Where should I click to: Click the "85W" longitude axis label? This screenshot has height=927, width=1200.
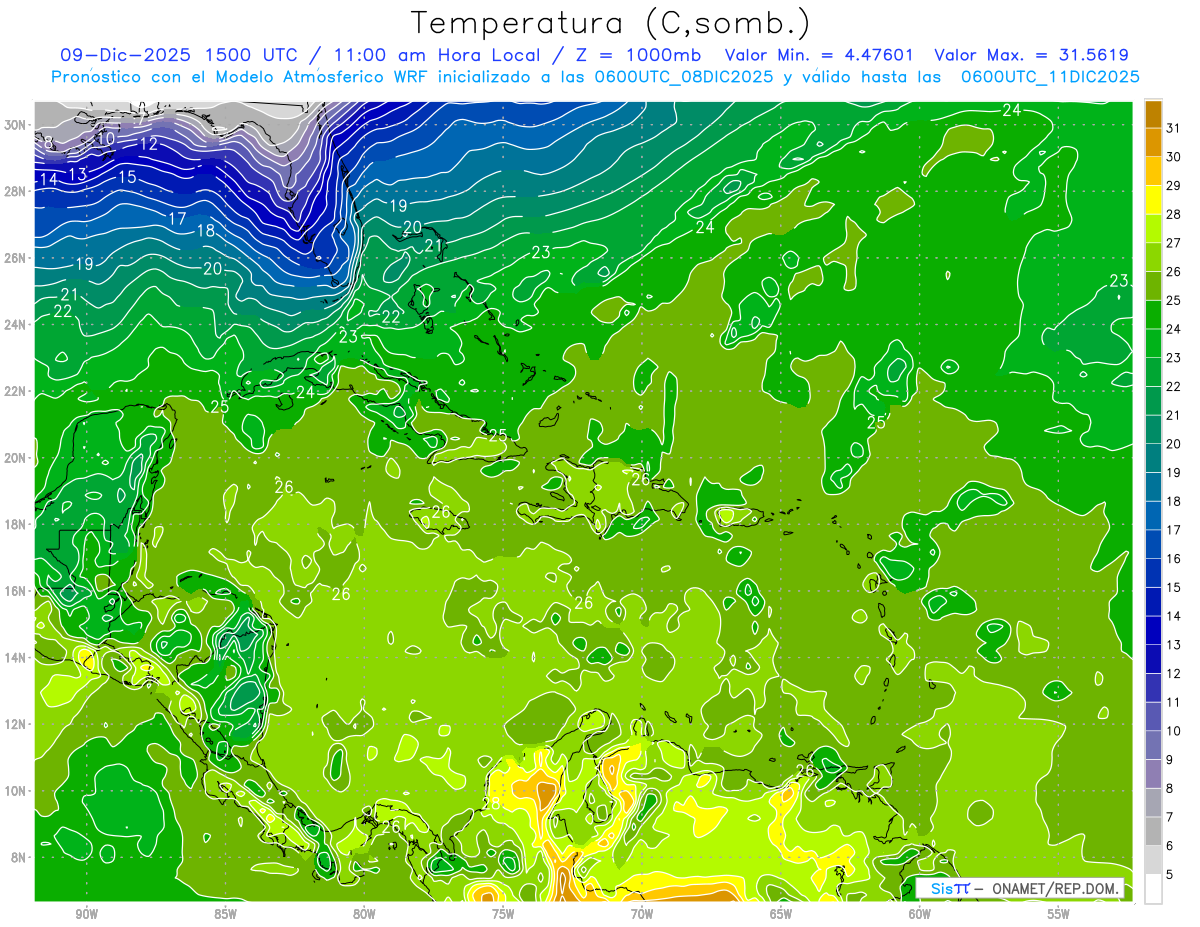click(225, 913)
